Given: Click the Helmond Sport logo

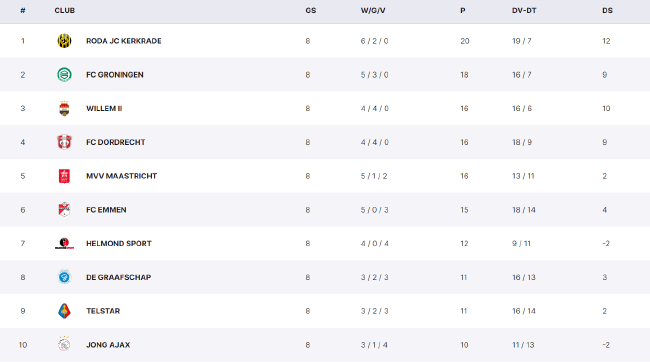Looking at the screenshot, I should pos(64,243).
